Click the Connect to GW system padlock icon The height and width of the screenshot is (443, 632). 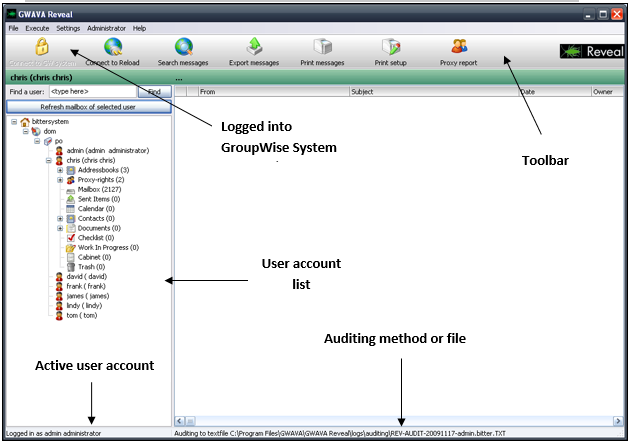(42, 47)
